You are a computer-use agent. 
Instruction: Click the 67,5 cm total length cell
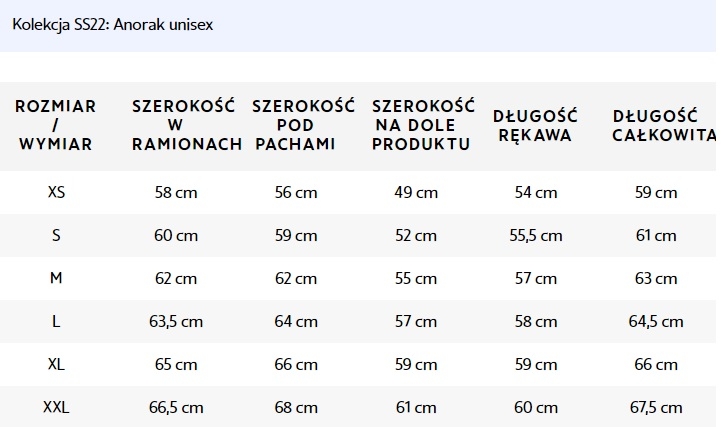(656, 407)
